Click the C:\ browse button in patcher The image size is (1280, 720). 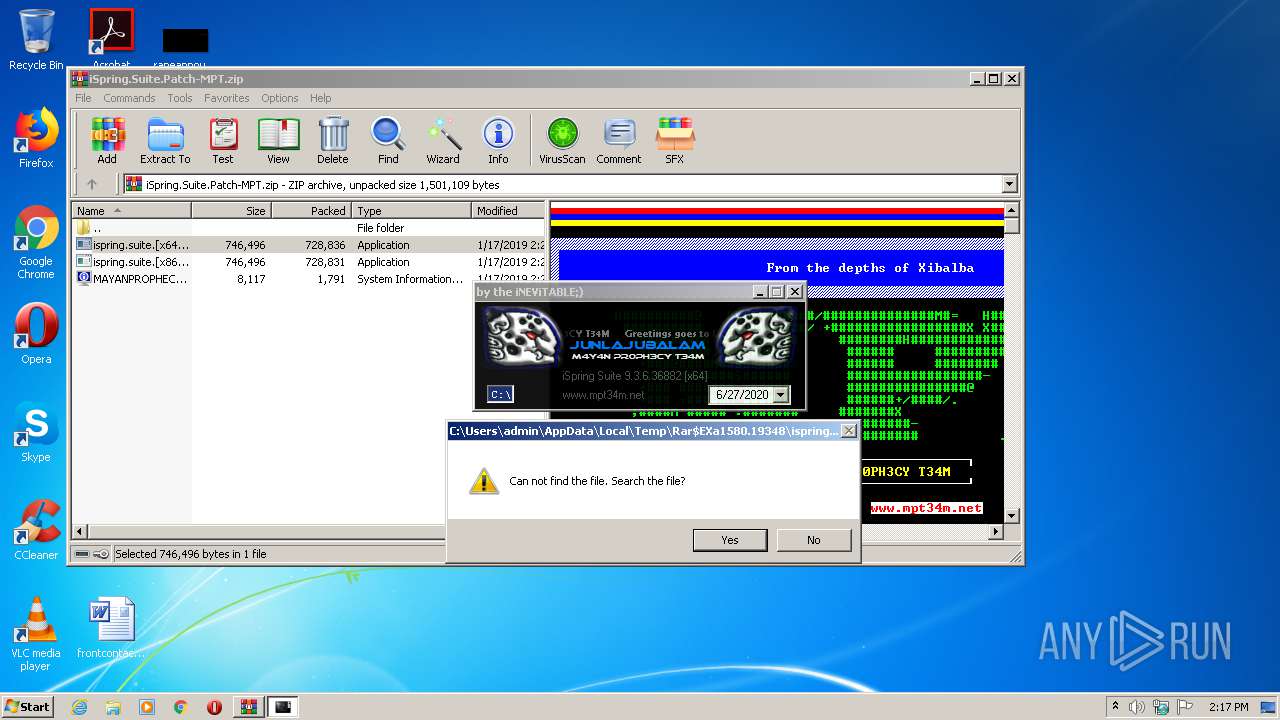coord(500,394)
